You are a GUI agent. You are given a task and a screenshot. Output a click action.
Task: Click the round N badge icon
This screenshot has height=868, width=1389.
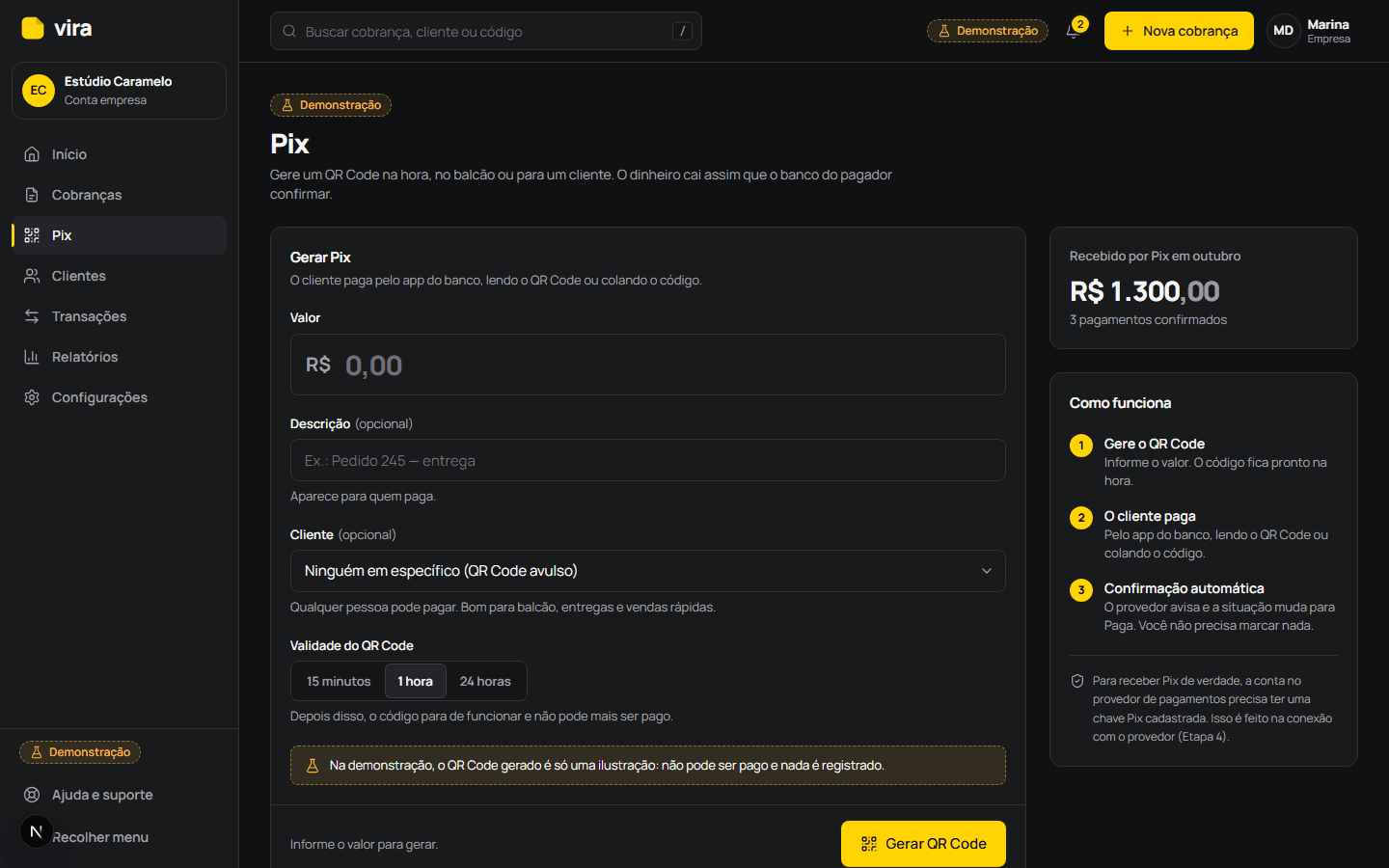pos(37,831)
